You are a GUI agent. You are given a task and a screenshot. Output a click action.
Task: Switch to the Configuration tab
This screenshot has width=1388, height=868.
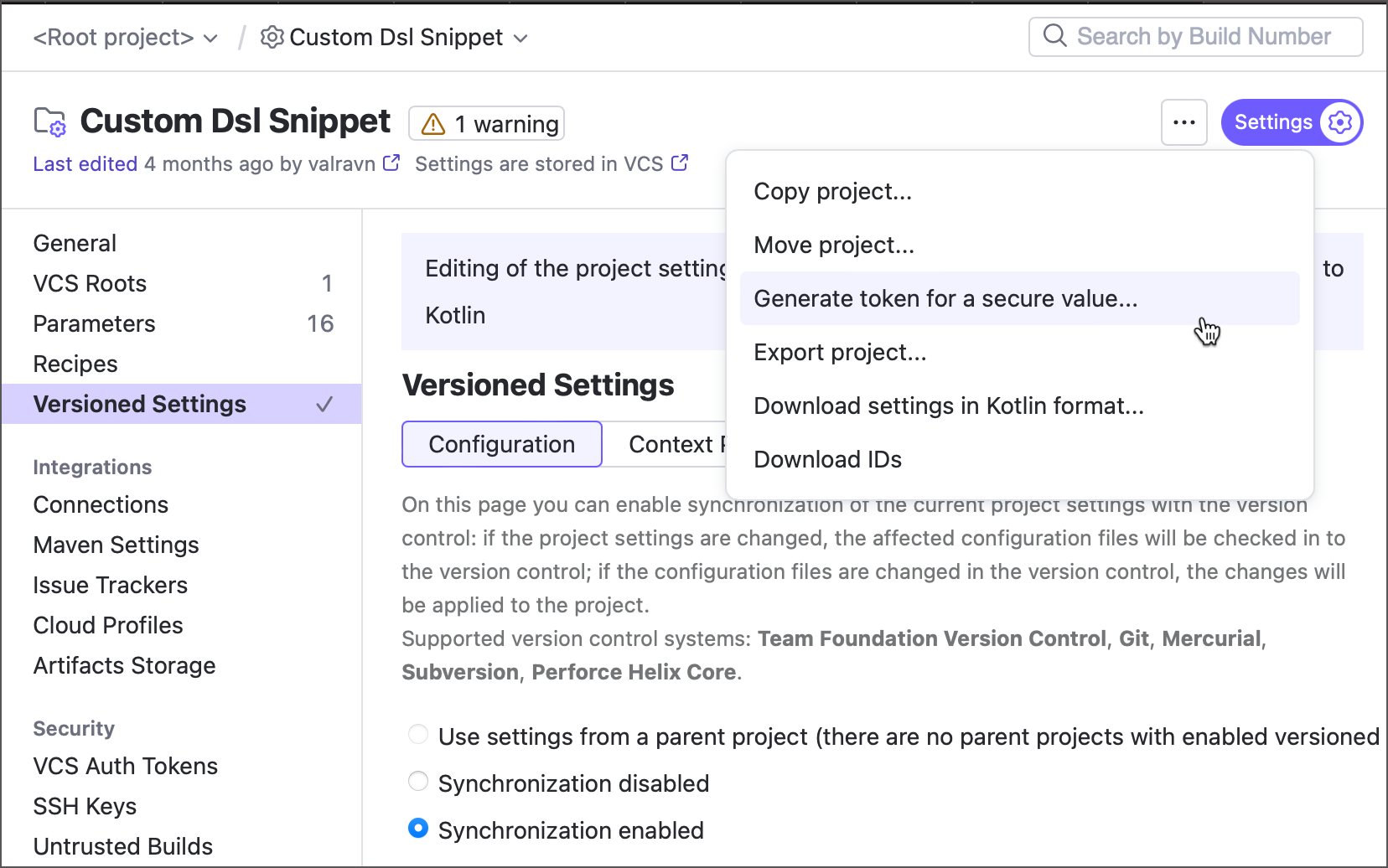501,443
